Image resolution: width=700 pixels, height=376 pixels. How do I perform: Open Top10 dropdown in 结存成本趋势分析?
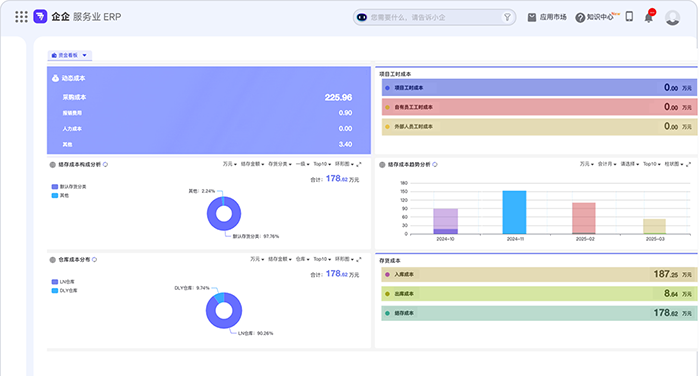[651, 164]
